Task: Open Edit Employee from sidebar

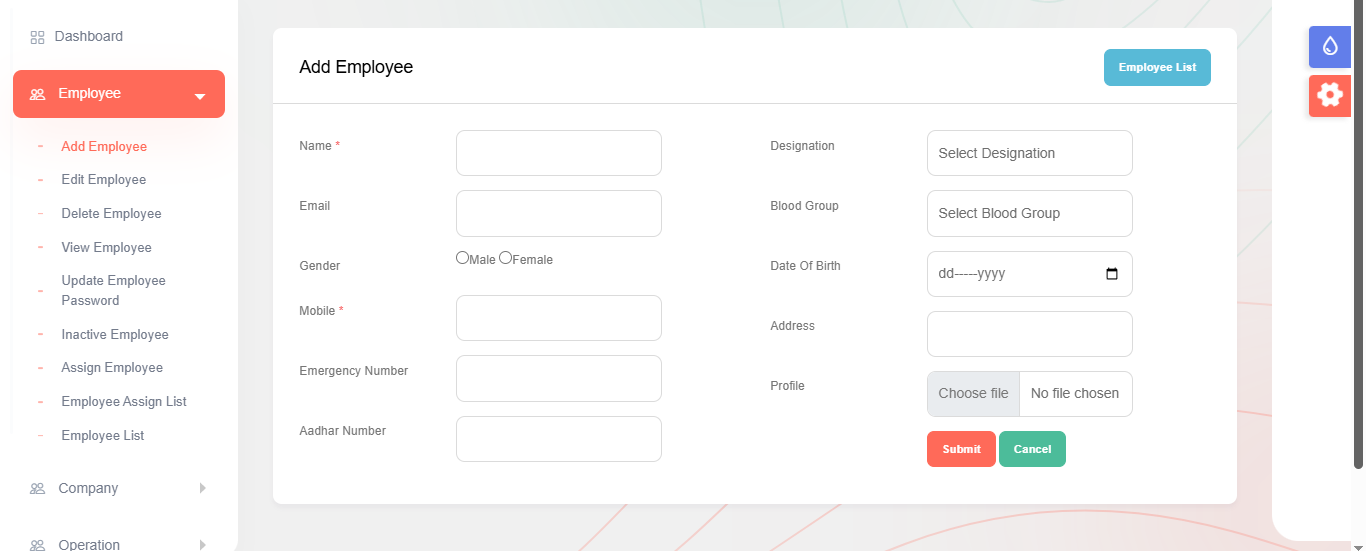Action: 104,180
